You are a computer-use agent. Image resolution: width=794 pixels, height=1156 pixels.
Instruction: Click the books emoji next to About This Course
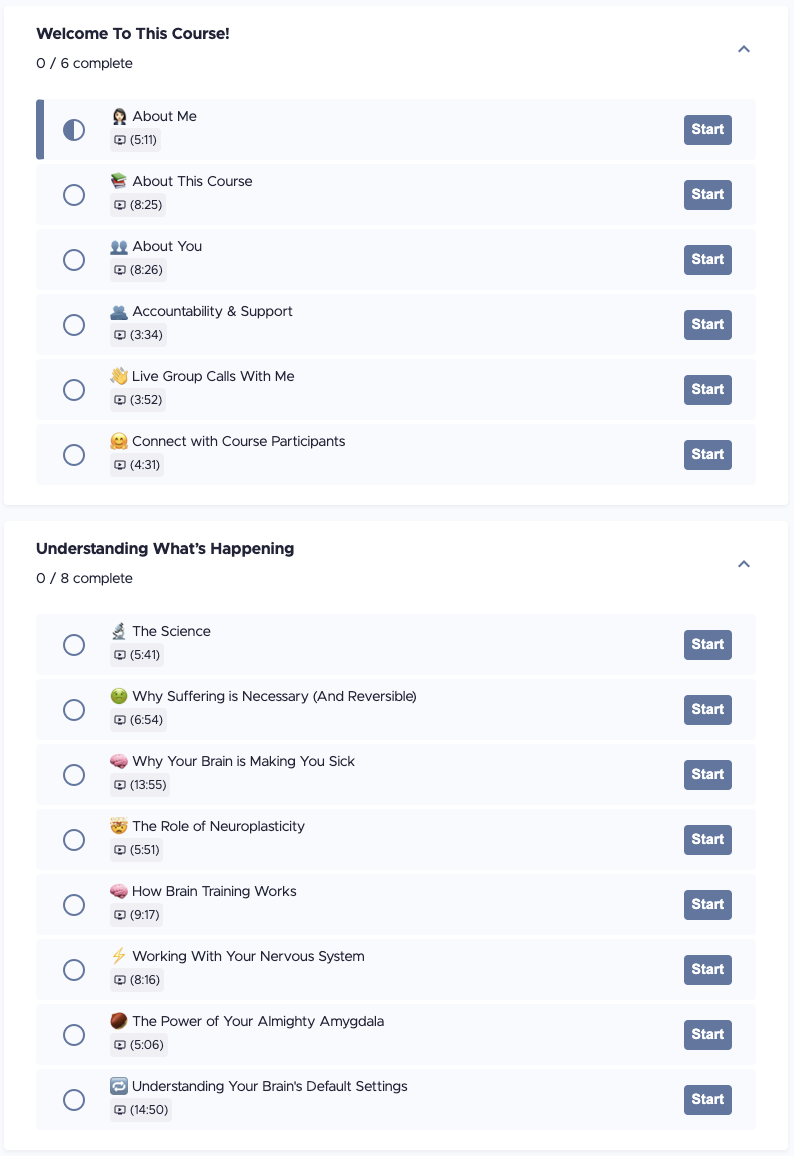click(119, 181)
